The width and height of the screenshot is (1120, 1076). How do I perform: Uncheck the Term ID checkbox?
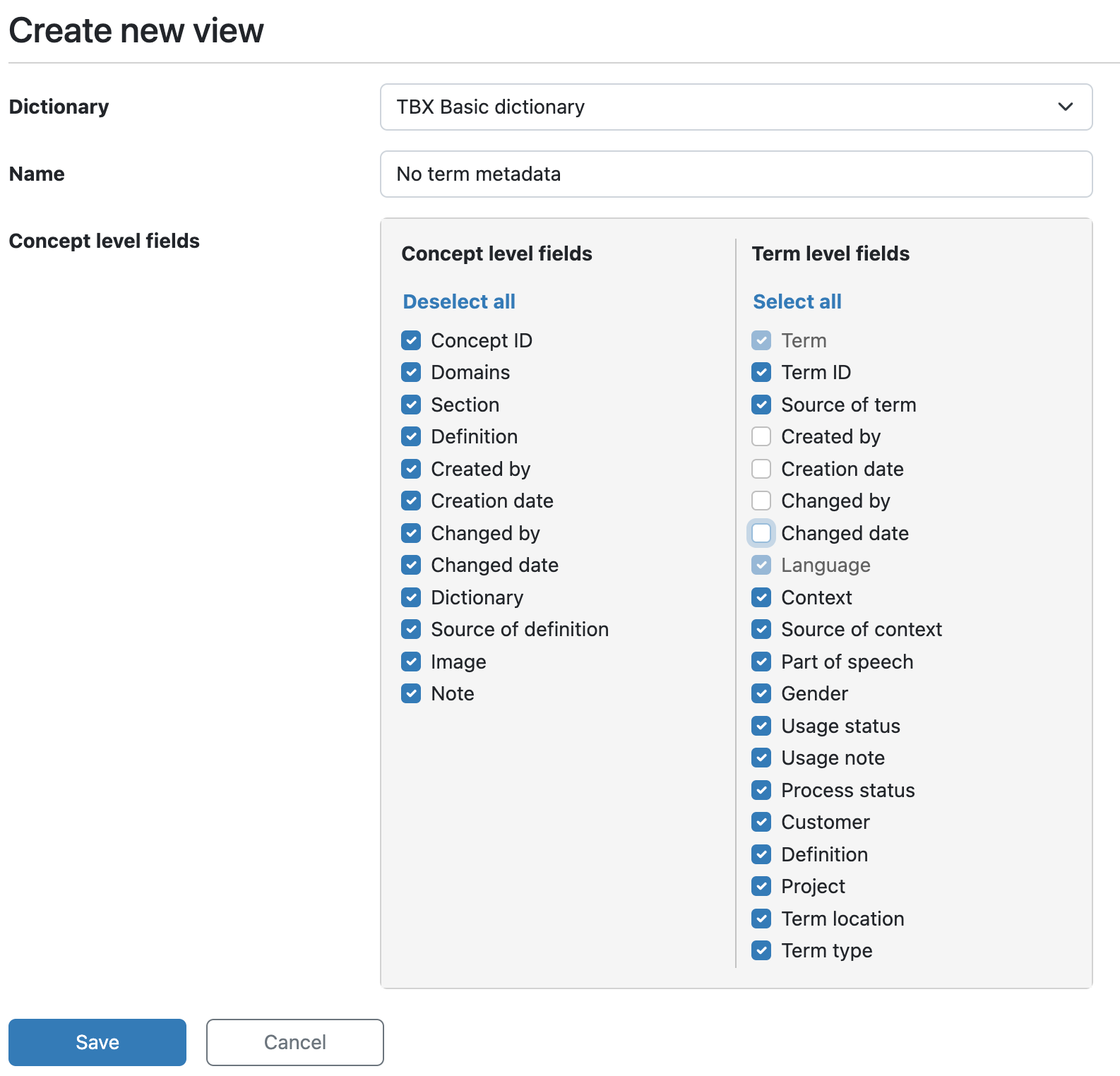coord(761,372)
